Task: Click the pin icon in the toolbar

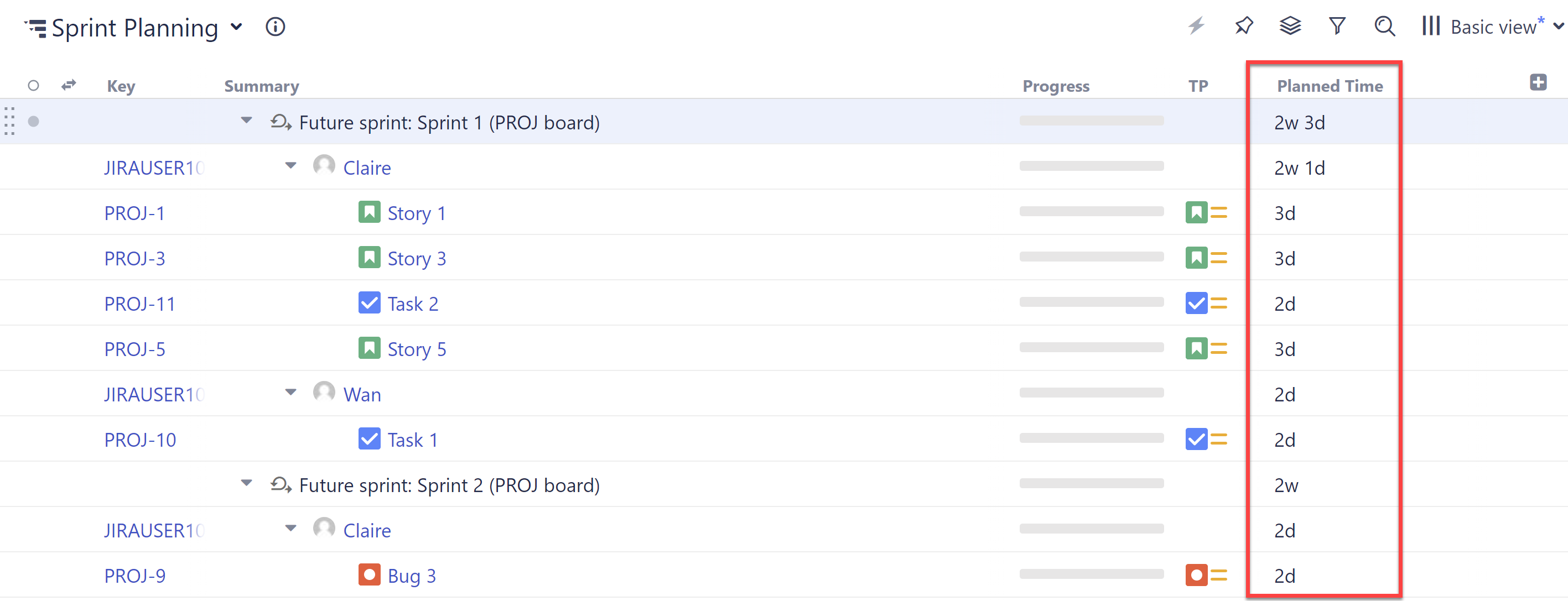Action: [x=1244, y=26]
